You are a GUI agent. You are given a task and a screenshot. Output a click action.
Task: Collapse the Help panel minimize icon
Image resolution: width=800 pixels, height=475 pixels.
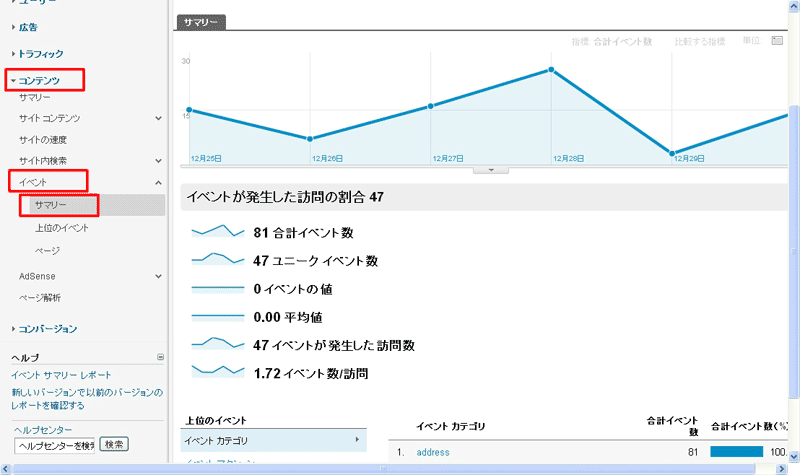coord(160,357)
